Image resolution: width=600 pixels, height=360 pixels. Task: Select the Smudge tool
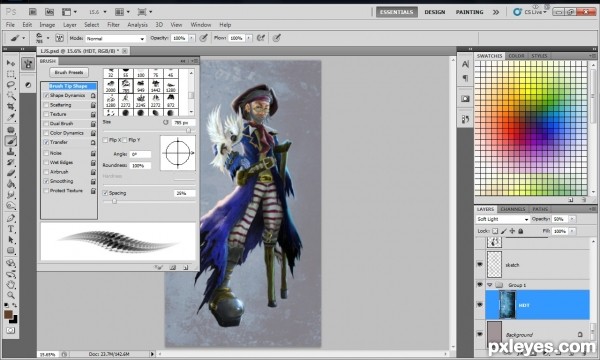11,195
